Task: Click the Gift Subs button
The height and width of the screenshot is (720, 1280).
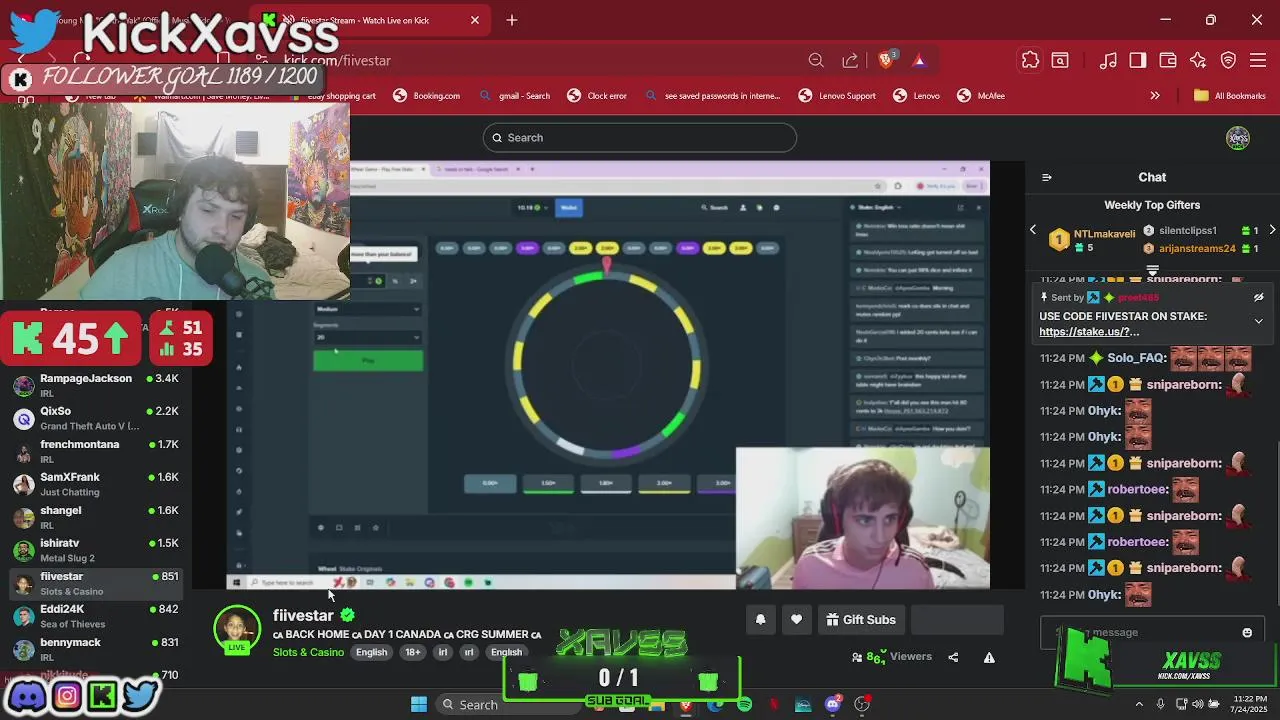Action: 860,620
